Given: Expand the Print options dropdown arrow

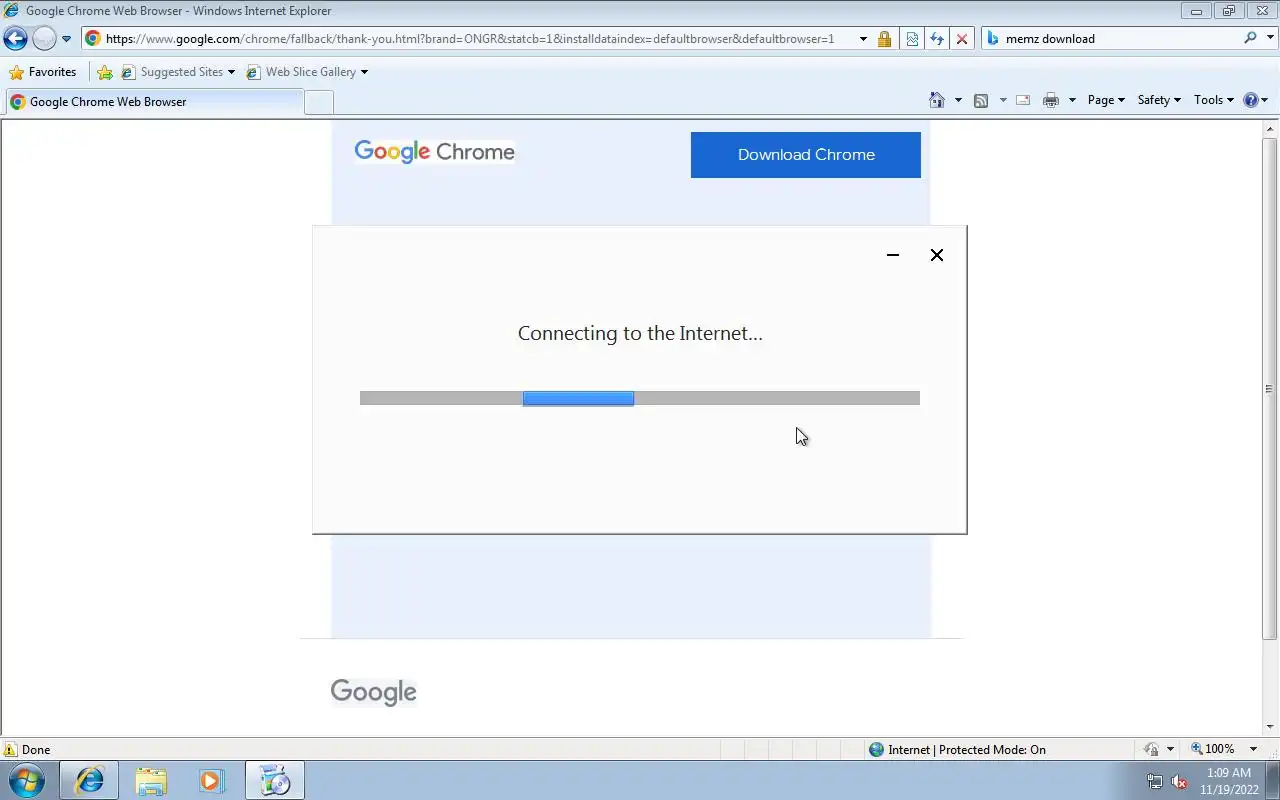Looking at the screenshot, I should point(1072,100).
